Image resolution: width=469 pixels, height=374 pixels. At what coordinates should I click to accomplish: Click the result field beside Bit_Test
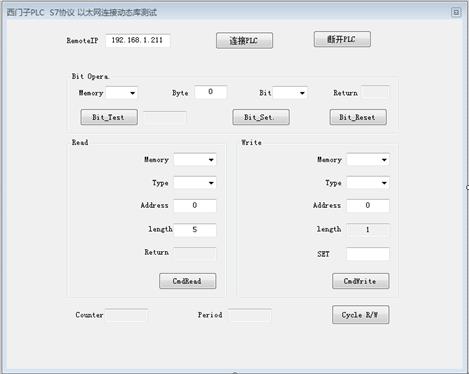point(165,117)
